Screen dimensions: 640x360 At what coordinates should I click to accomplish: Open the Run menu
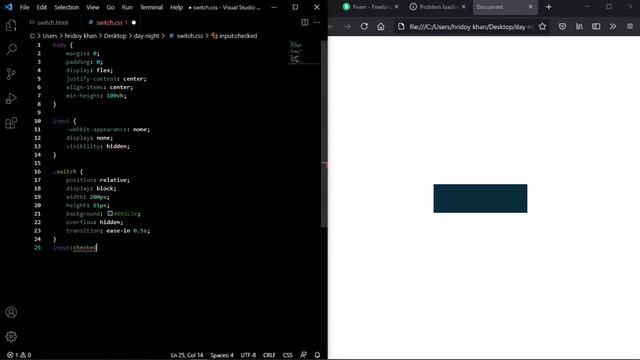(127, 7)
